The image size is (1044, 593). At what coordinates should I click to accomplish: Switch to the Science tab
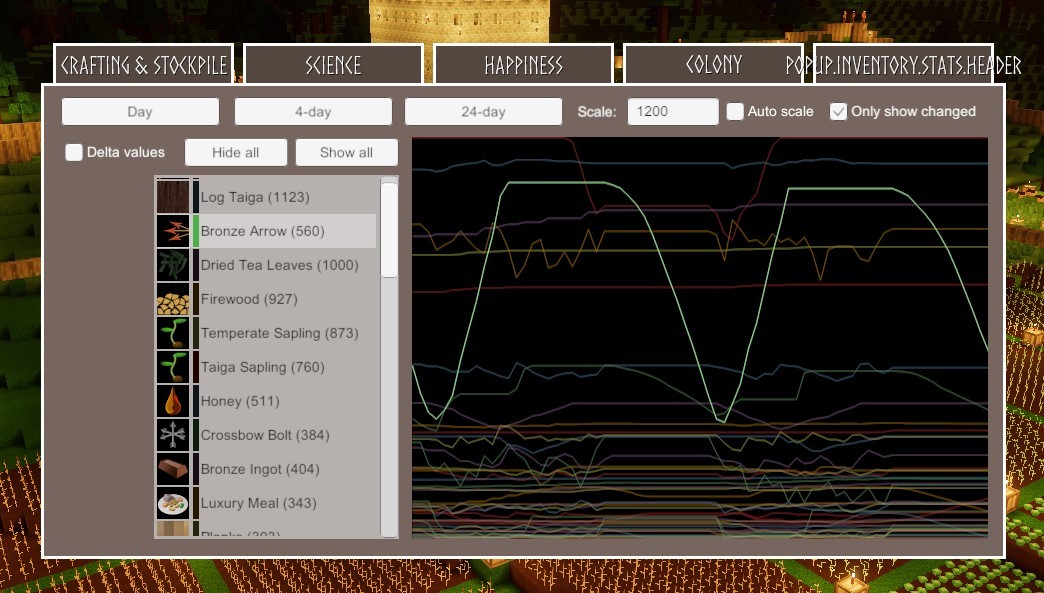[x=334, y=65]
